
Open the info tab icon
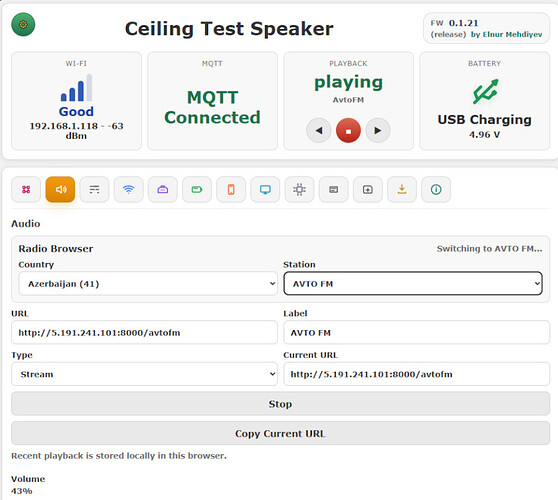click(x=436, y=189)
